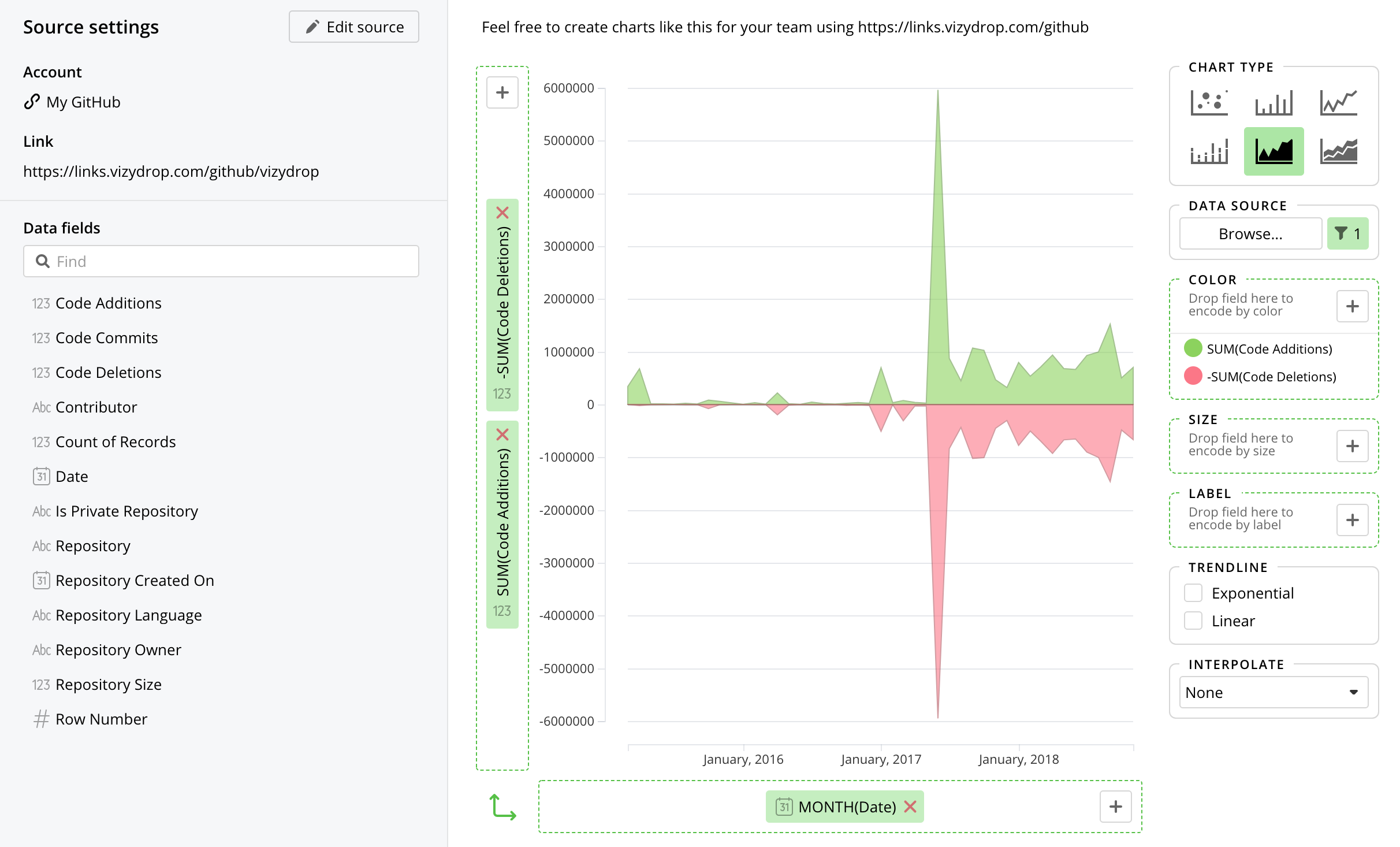The height and width of the screenshot is (847, 1400).
Task: Select the line chart type icon
Action: 1338,103
